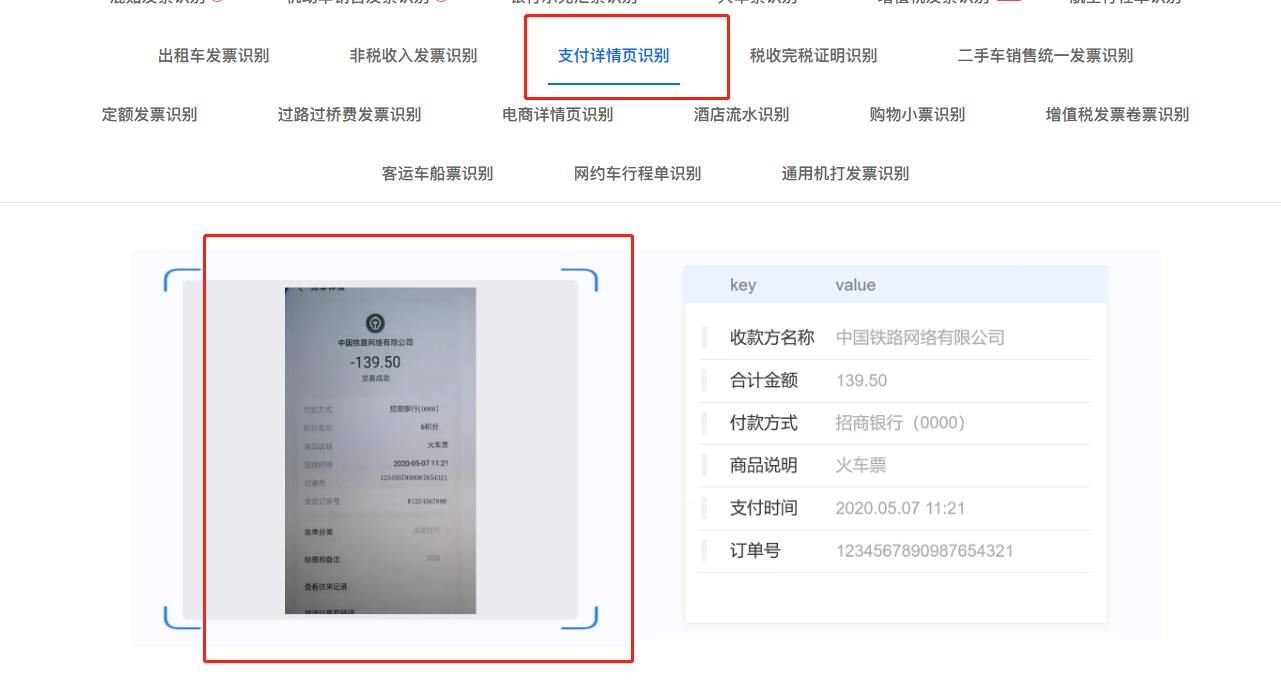1281x687 pixels.
Task: Click the 订单号 key cell
Action: [755, 551]
